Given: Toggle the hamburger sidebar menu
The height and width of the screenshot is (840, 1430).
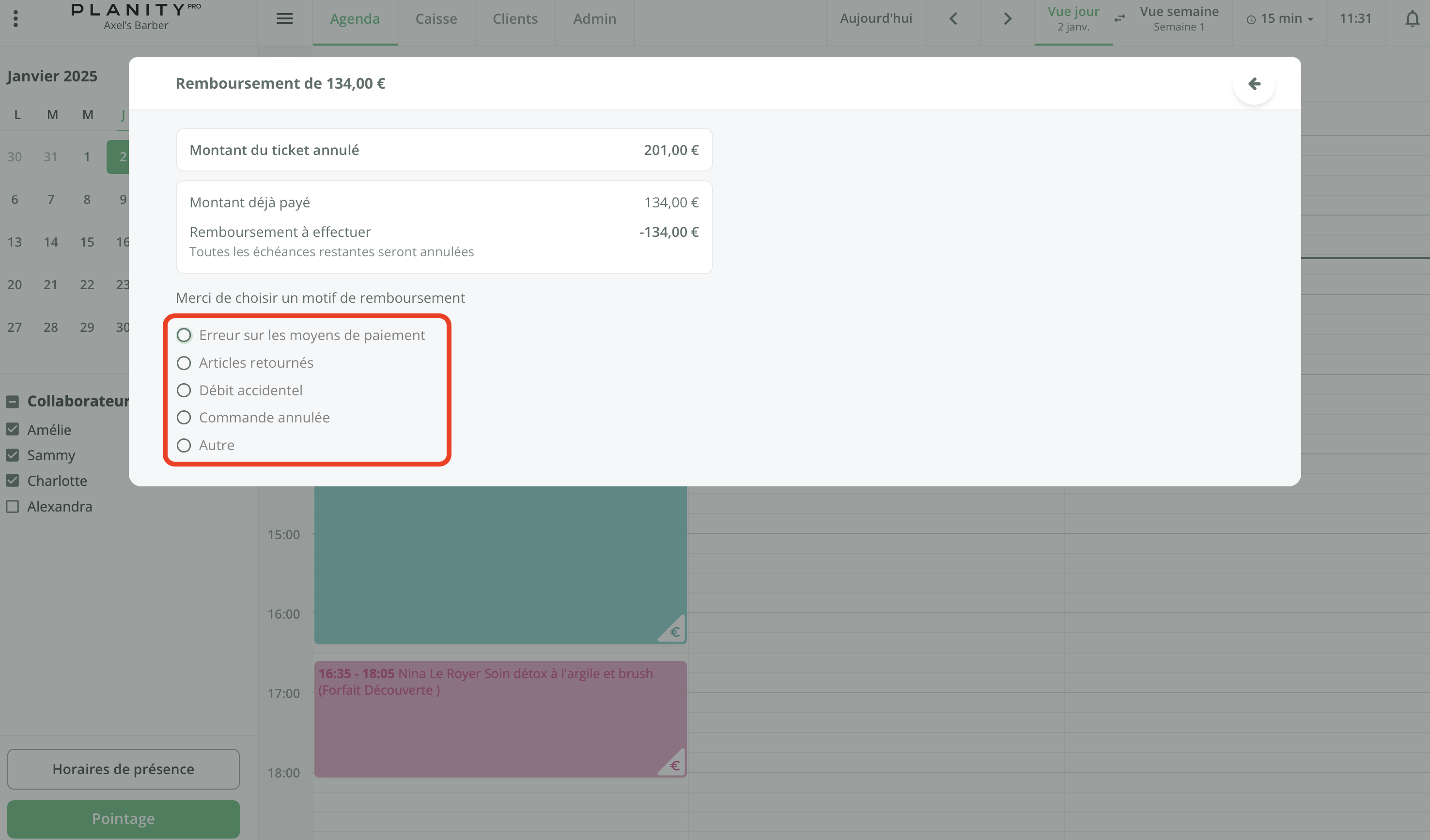Looking at the screenshot, I should click(284, 19).
